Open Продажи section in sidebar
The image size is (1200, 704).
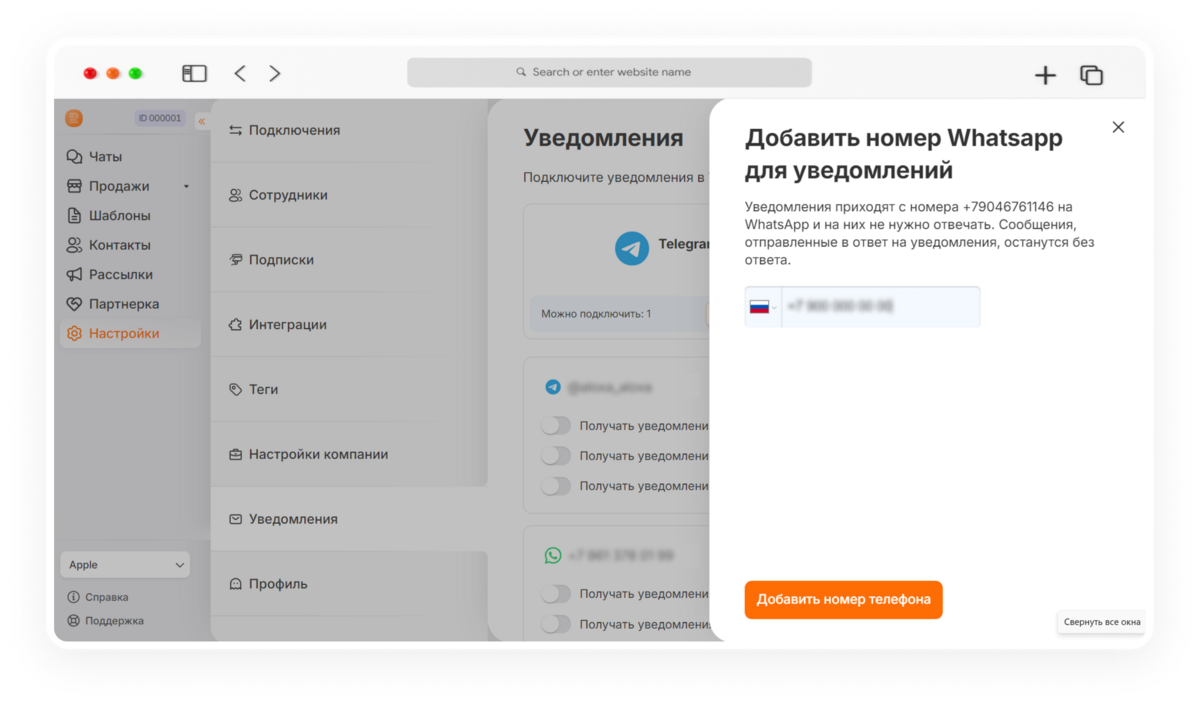coord(119,186)
